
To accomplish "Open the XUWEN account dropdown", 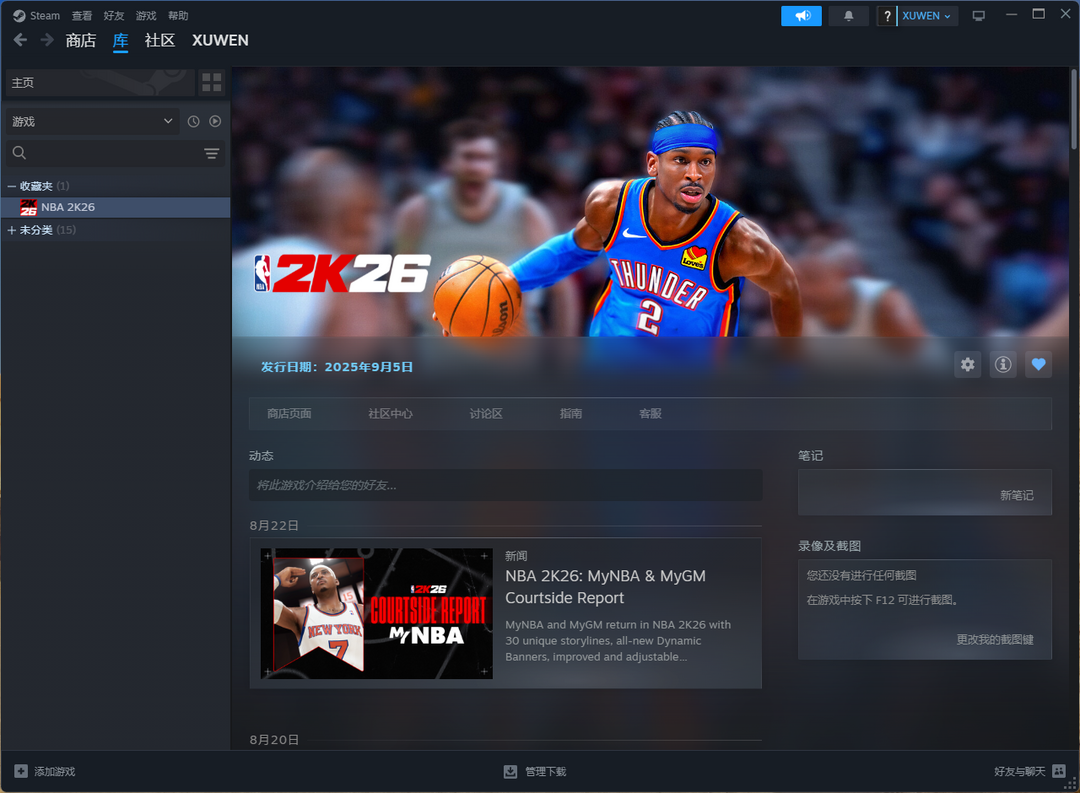I will [x=927, y=16].
